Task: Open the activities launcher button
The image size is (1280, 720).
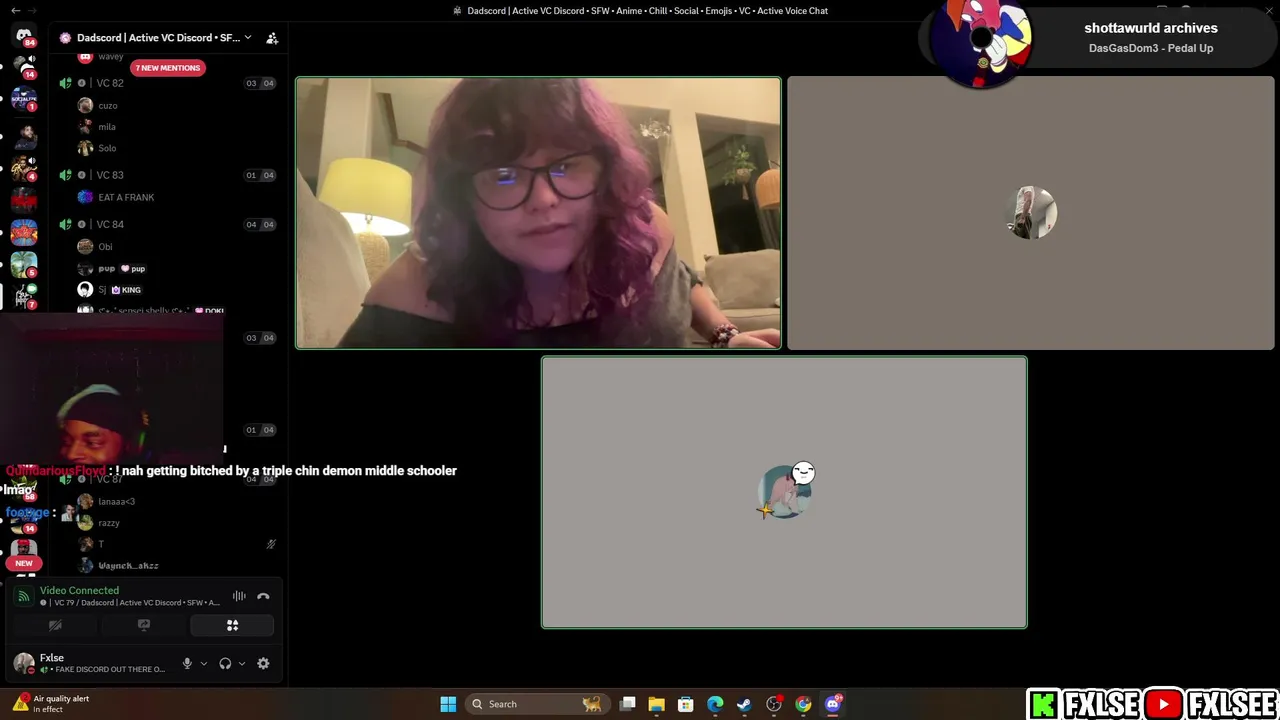Action: coord(232,625)
